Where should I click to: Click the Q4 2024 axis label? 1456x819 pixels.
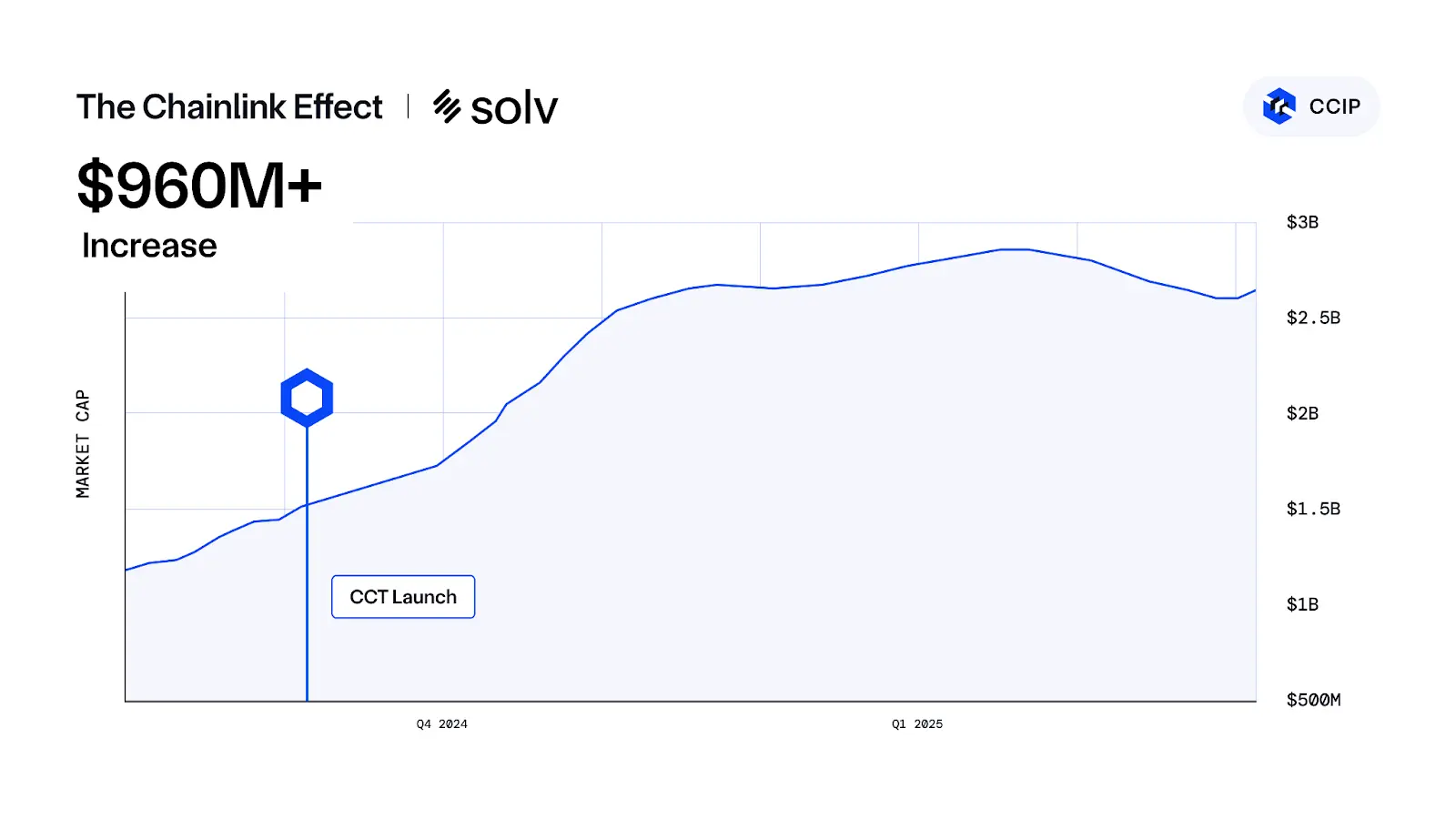coord(442,724)
